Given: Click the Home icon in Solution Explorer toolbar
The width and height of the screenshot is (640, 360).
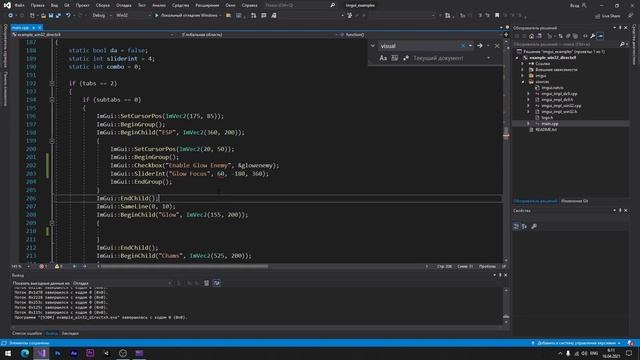Looking at the screenshot, I should [x=531, y=36].
